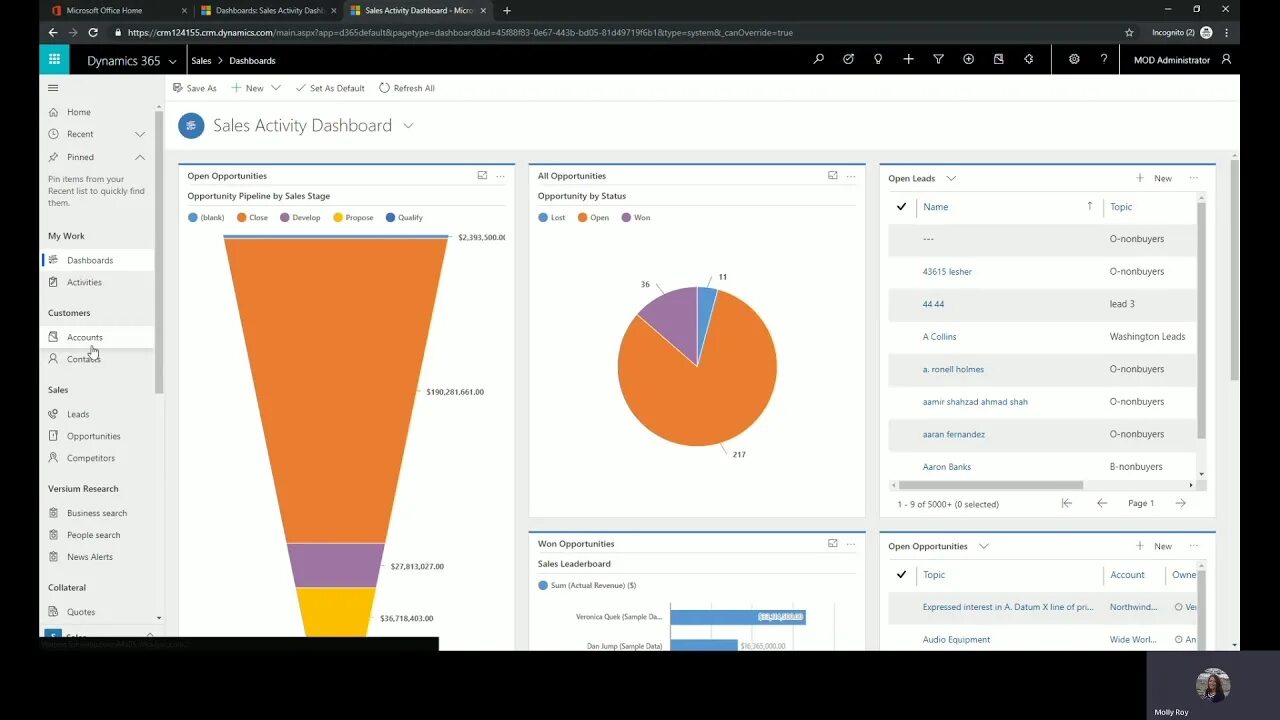Open the Dynamics 365 app dropdown
This screenshot has width=1280, height=720.
tap(173, 61)
